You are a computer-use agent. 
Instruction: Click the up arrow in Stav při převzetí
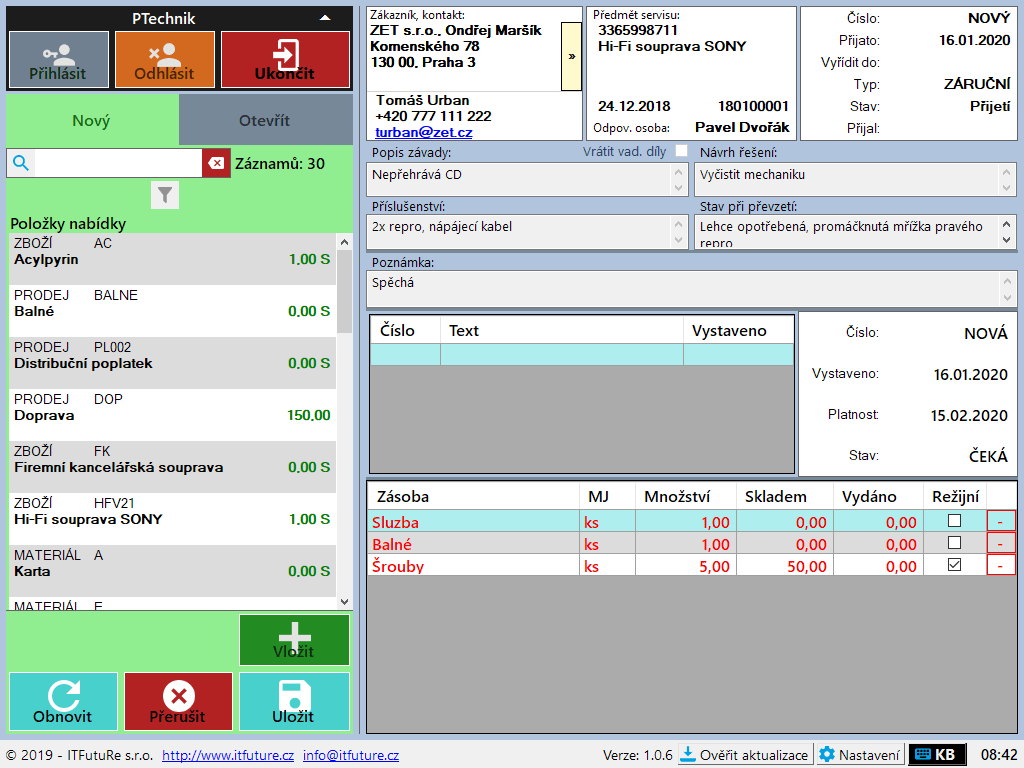click(x=1006, y=225)
